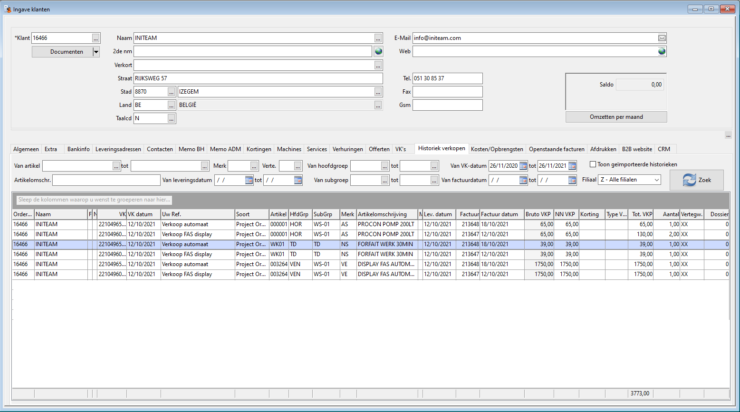
Task: Open lookup at end of BELGIË field
Action: tap(378, 105)
